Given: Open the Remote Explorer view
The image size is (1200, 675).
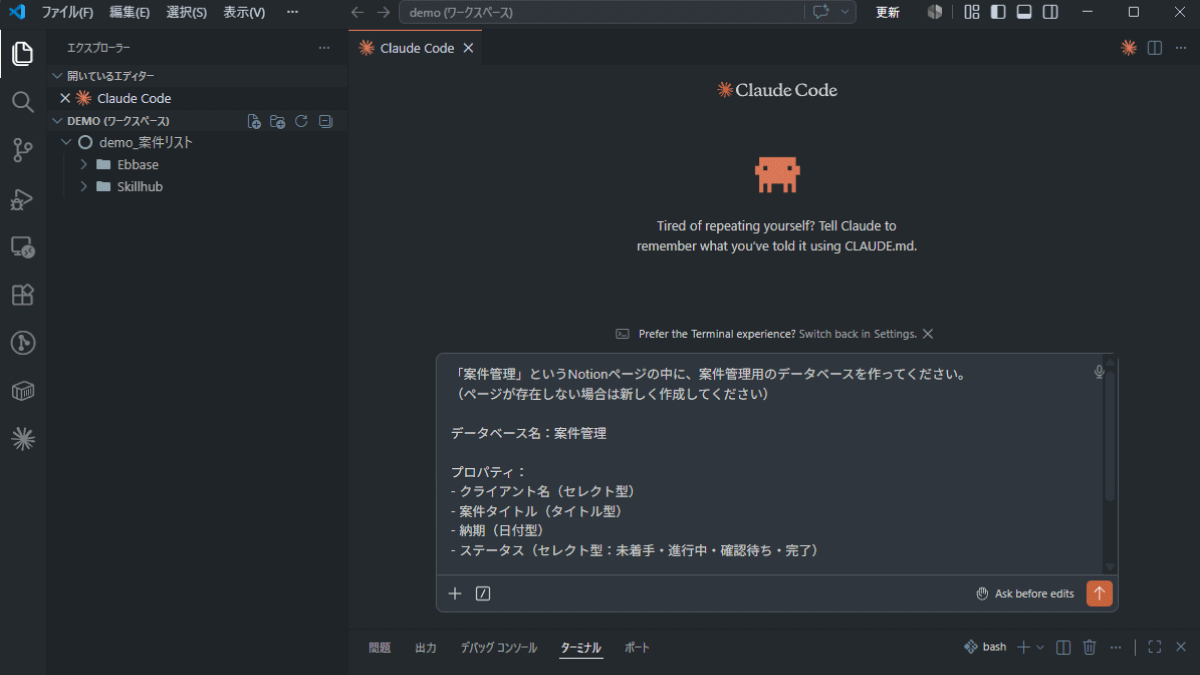Looking at the screenshot, I should pyautogui.click(x=22, y=247).
